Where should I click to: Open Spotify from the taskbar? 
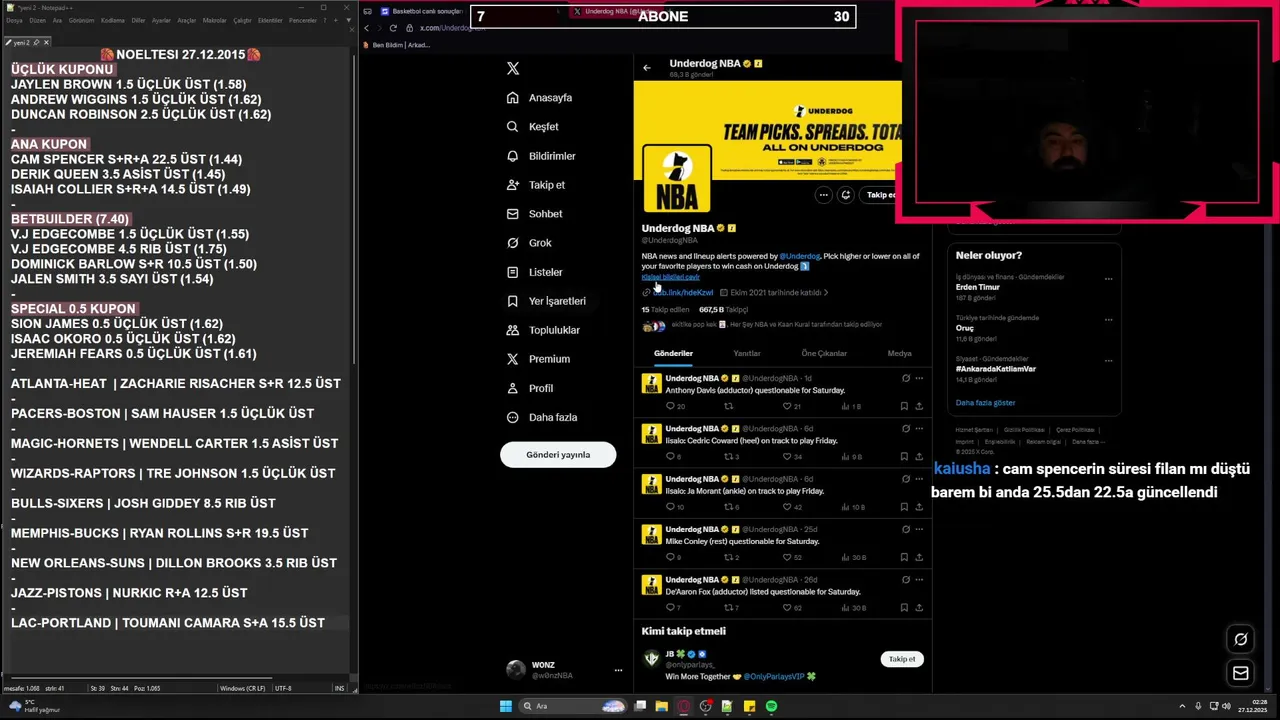tap(772, 706)
